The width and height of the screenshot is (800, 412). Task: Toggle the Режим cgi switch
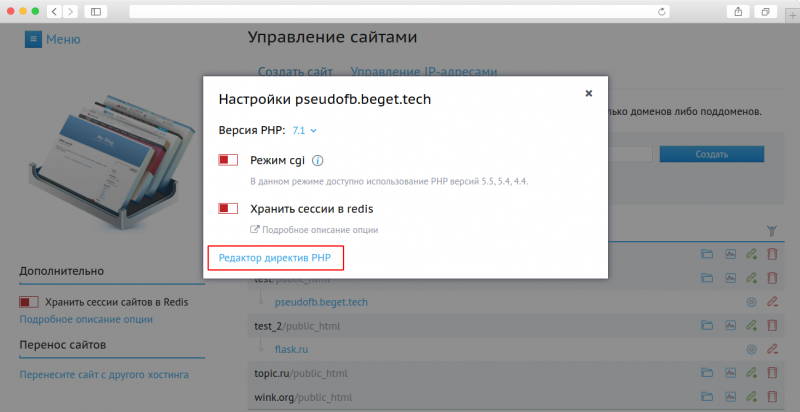coord(228,160)
